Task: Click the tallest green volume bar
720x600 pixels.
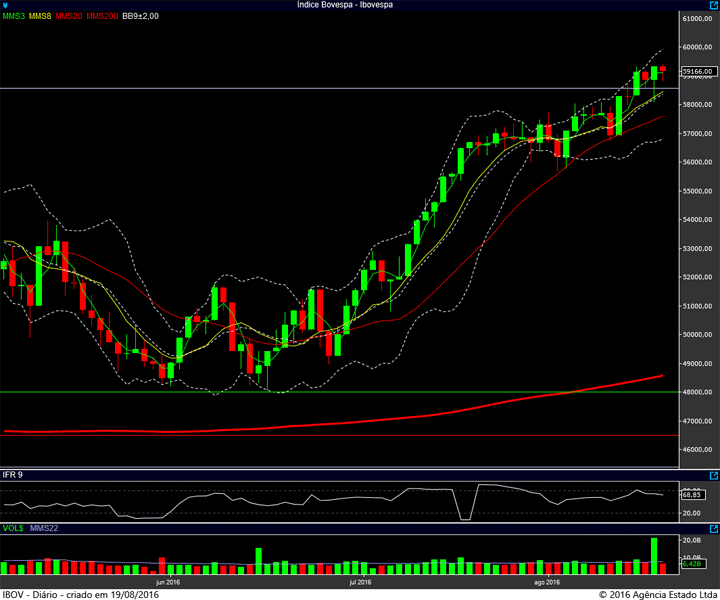Action: (x=654, y=556)
